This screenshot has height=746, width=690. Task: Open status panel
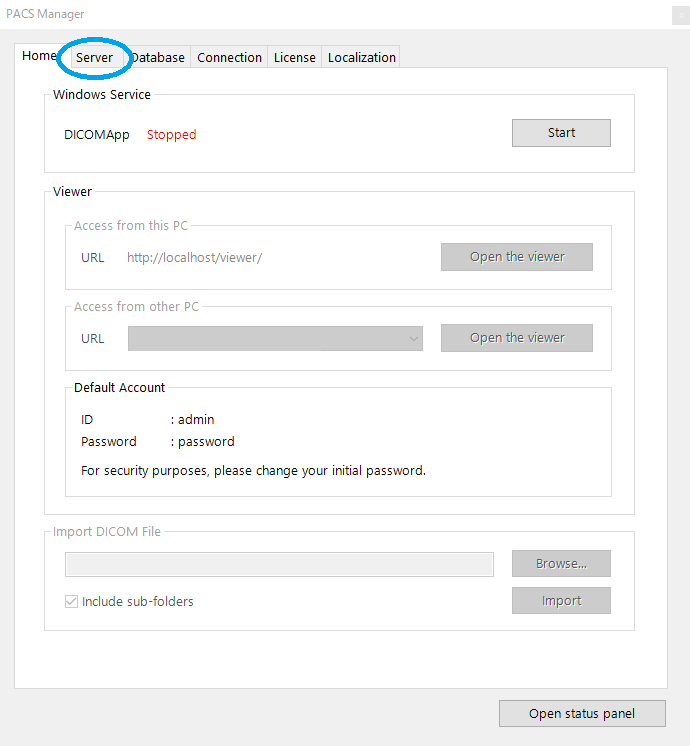(x=582, y=713)
